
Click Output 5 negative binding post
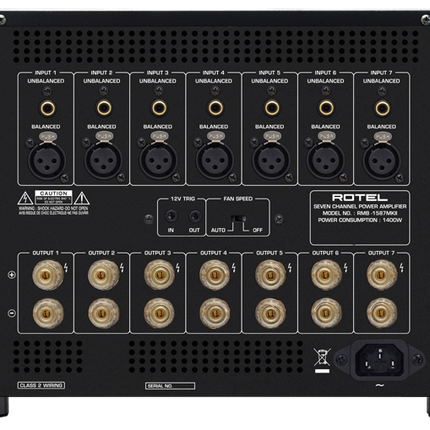point(271,313)
